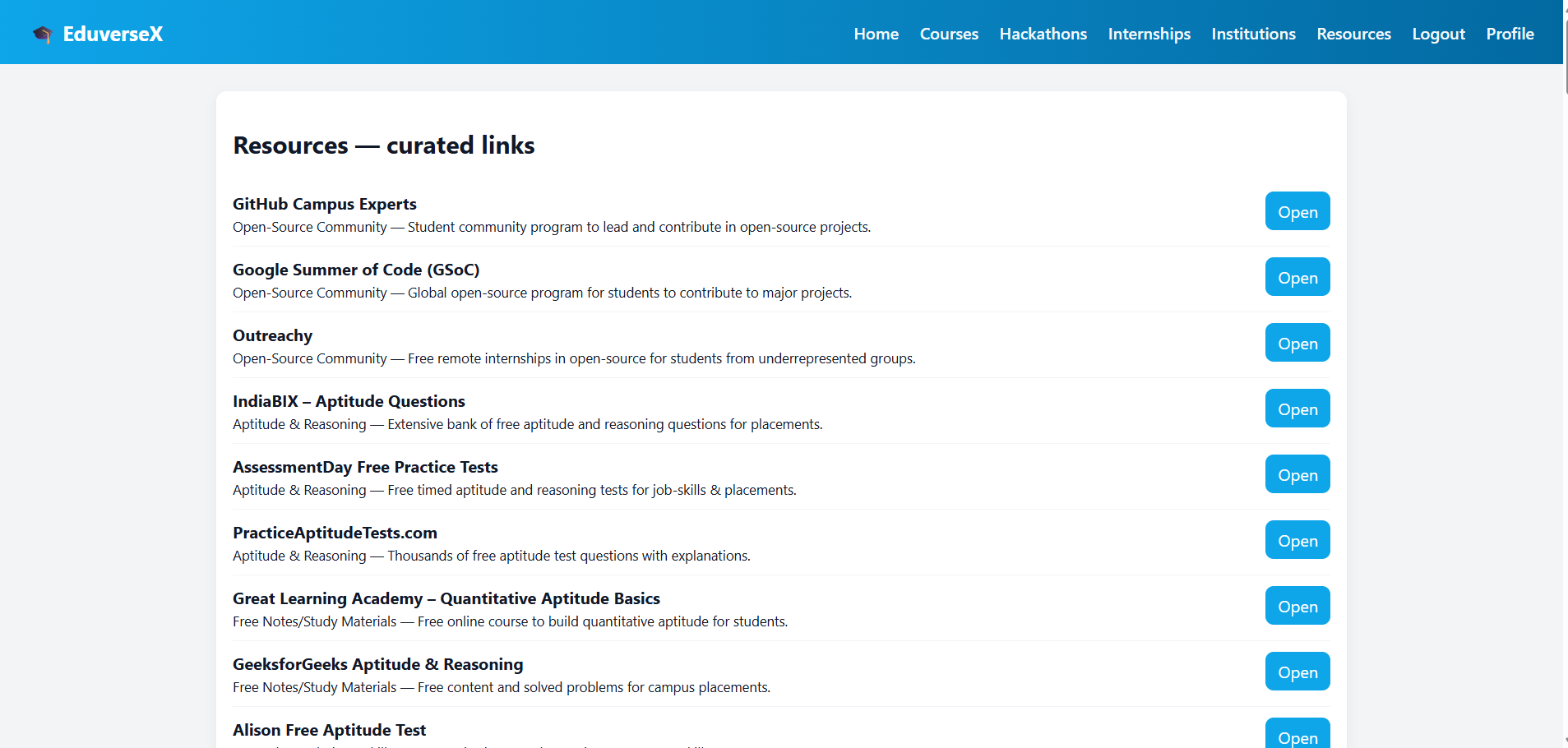This screenshot has height=748, width=1568.
Task: Open IndiaBIX Aptitude Questions resource
Action: (1297, 409)
